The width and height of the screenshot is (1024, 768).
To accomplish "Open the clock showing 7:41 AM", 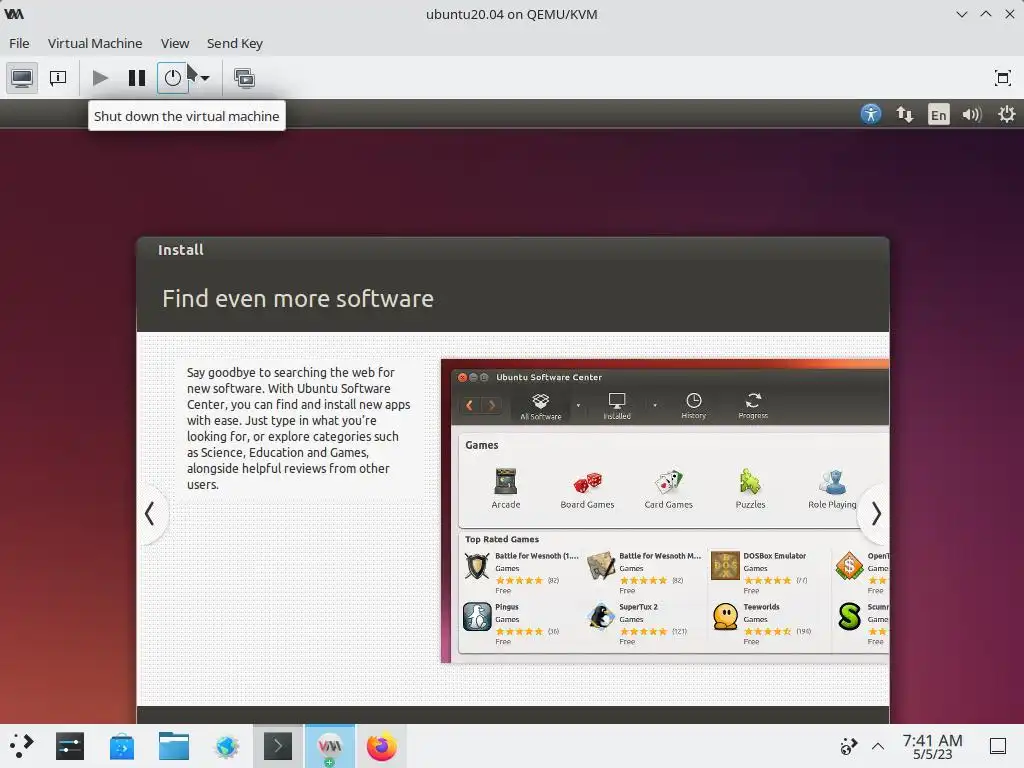I will [x=932, y=746].
